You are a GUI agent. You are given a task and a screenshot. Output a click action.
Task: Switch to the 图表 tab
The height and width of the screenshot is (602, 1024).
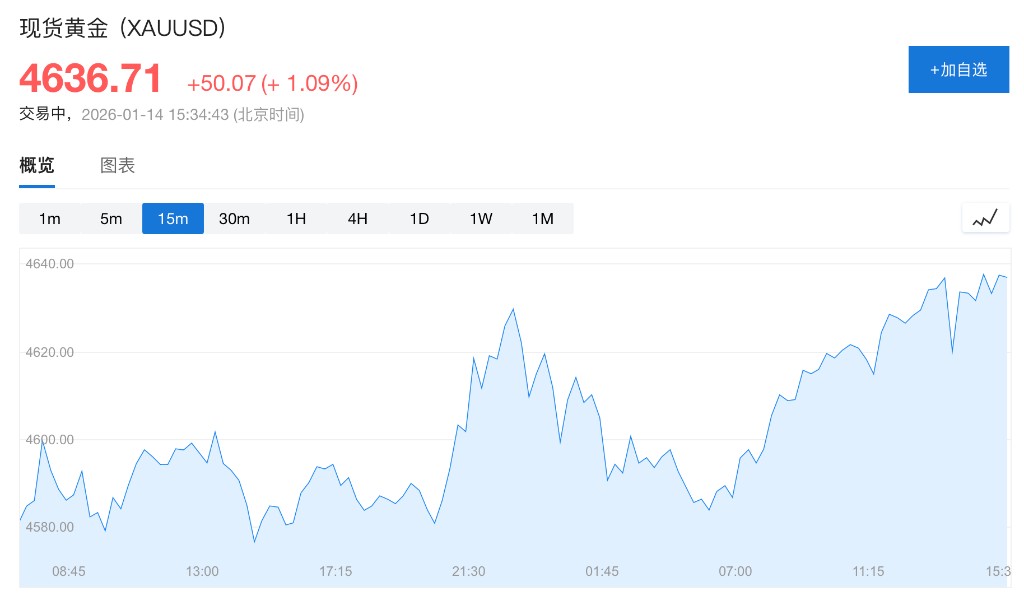coord(117,166)
